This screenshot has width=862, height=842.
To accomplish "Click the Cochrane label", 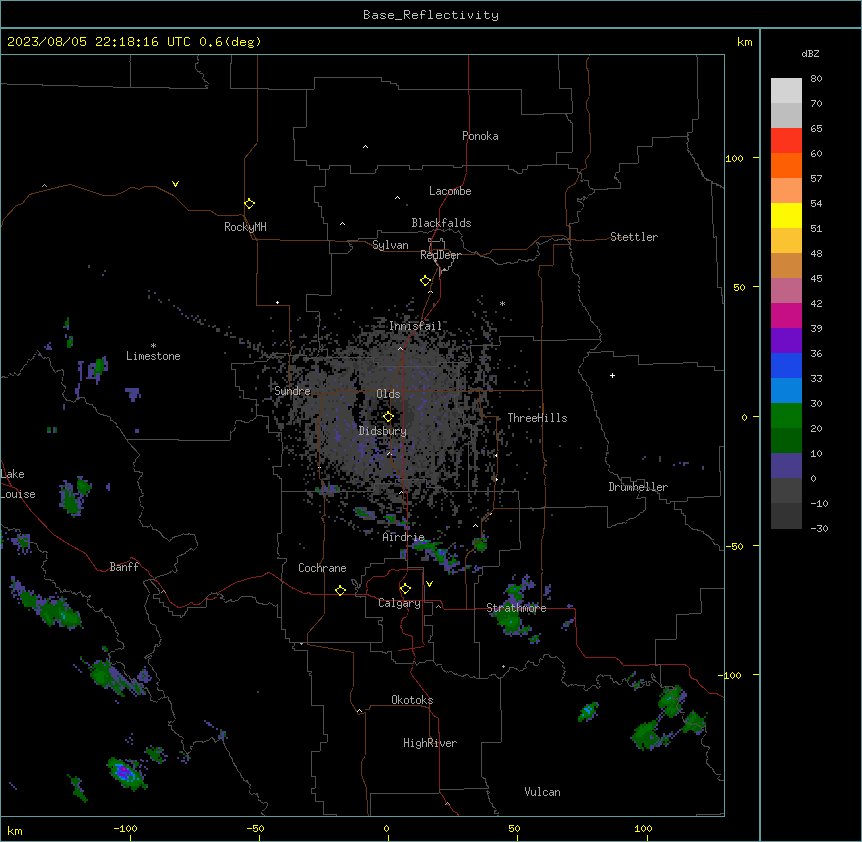I will (322, 568).
